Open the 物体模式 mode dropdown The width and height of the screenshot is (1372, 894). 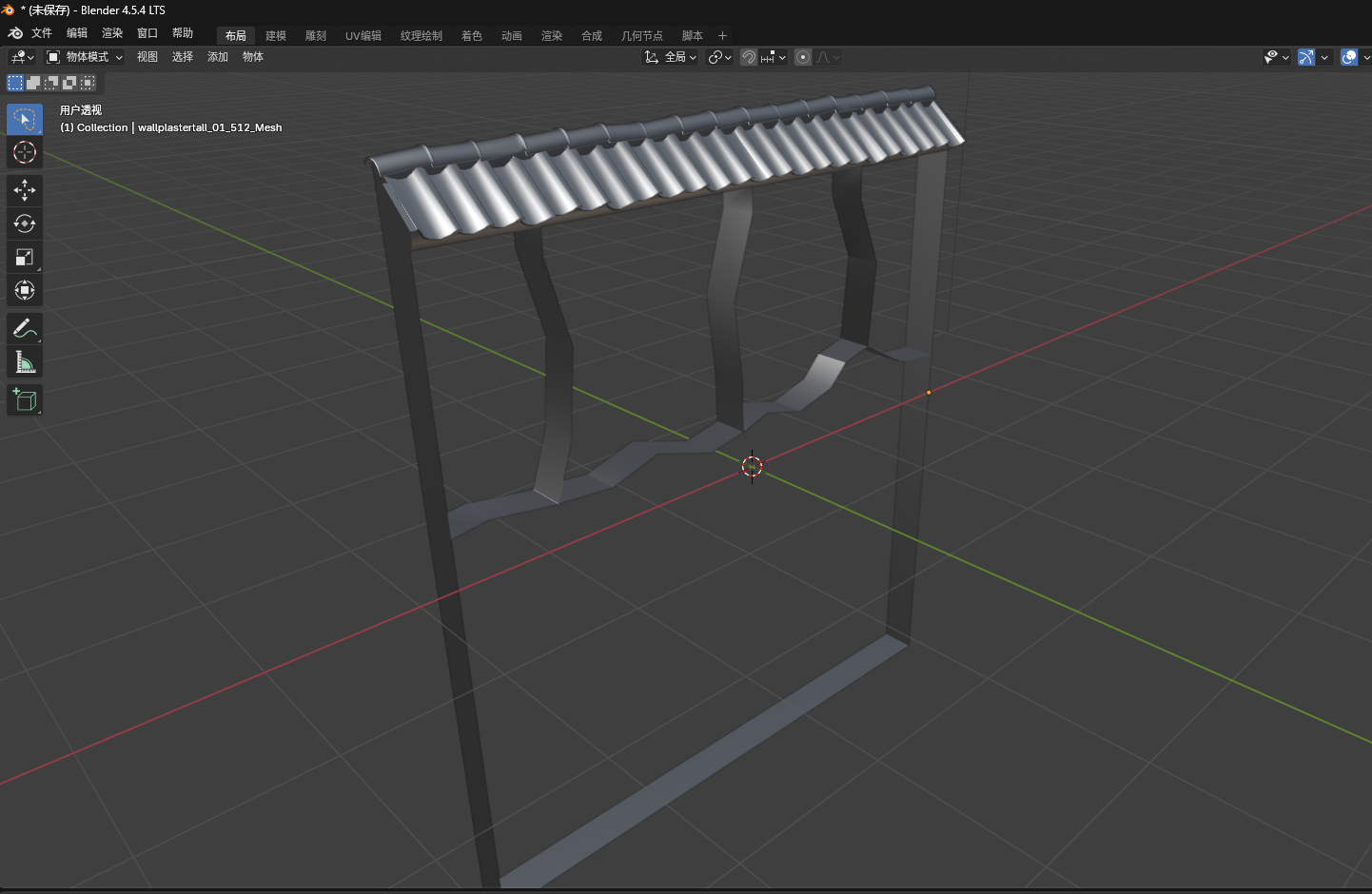[x=86, y=57]
